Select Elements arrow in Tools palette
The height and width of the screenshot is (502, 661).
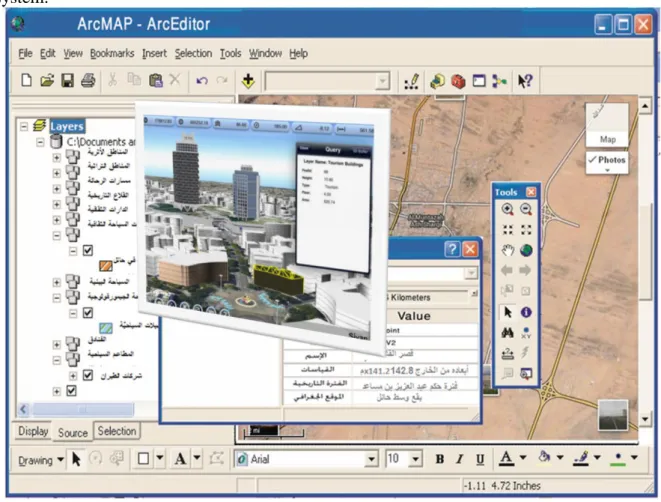click(x=508, y=312)
